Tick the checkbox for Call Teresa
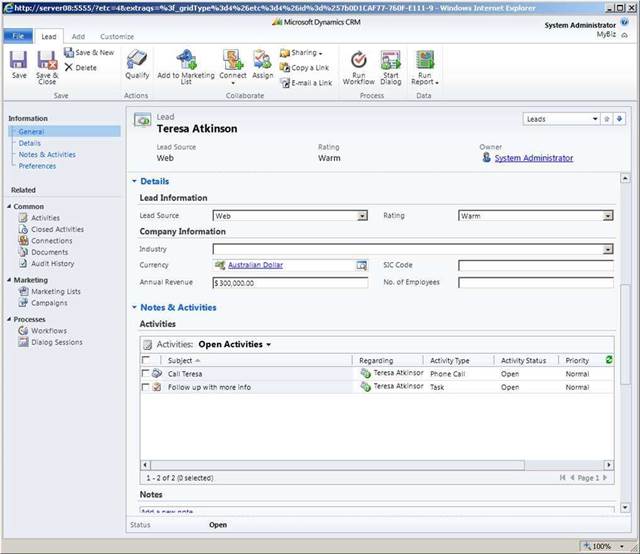The image size is (640, 554). coord(145,373)
